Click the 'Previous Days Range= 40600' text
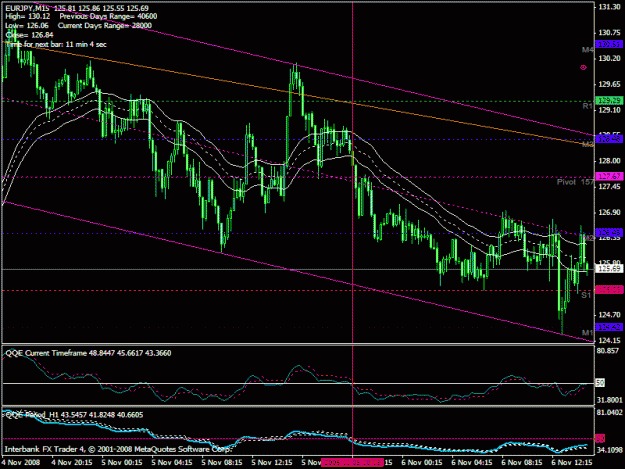625x469 pixels. point(108,16)
